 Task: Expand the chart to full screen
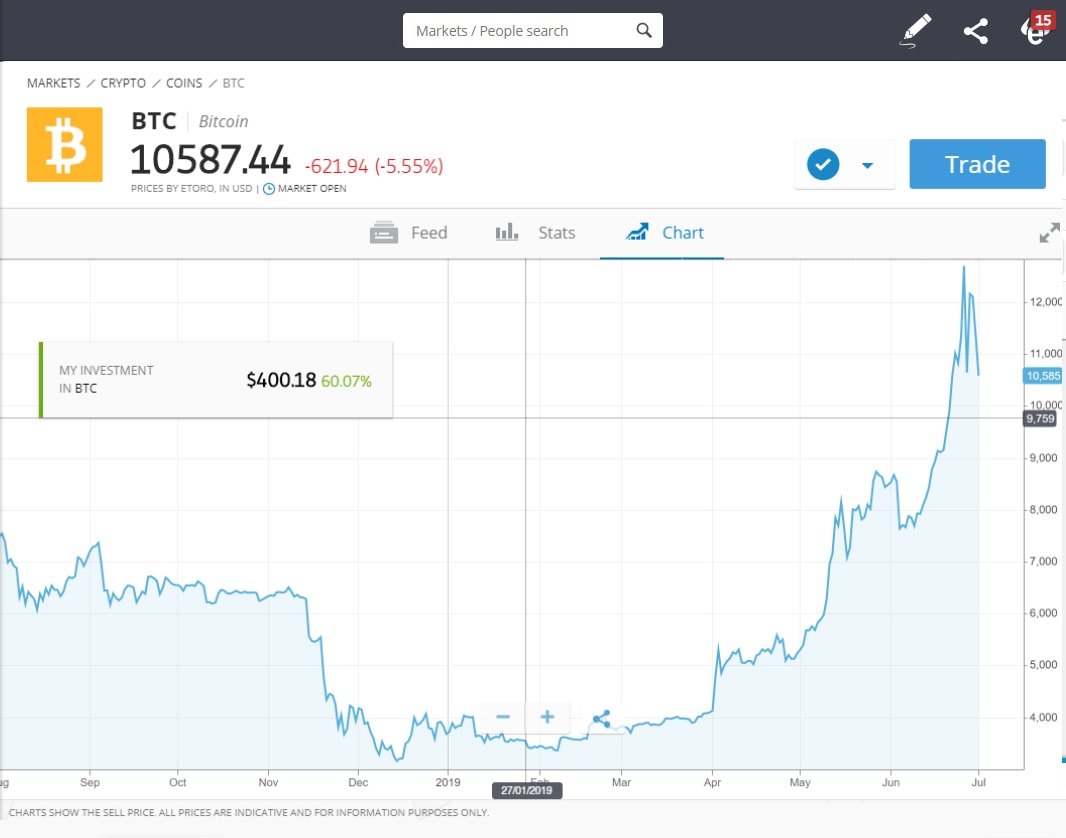[1049, 233]
